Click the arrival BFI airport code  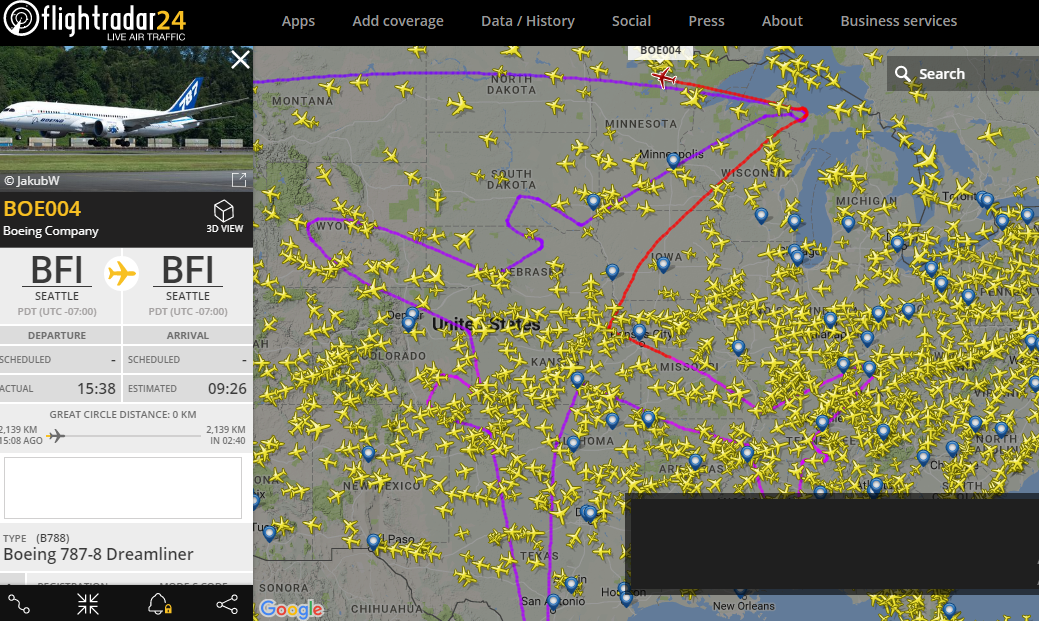click(188, 270)
